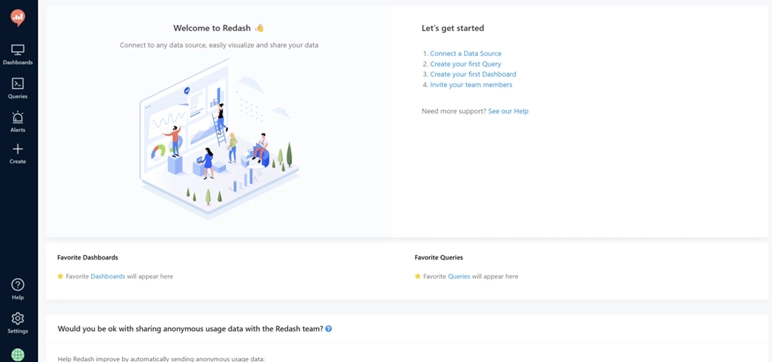This screenshot has width=772, height=362.
Task: Follow the Queries link under Favorite Queries
Action: (459, 276)
